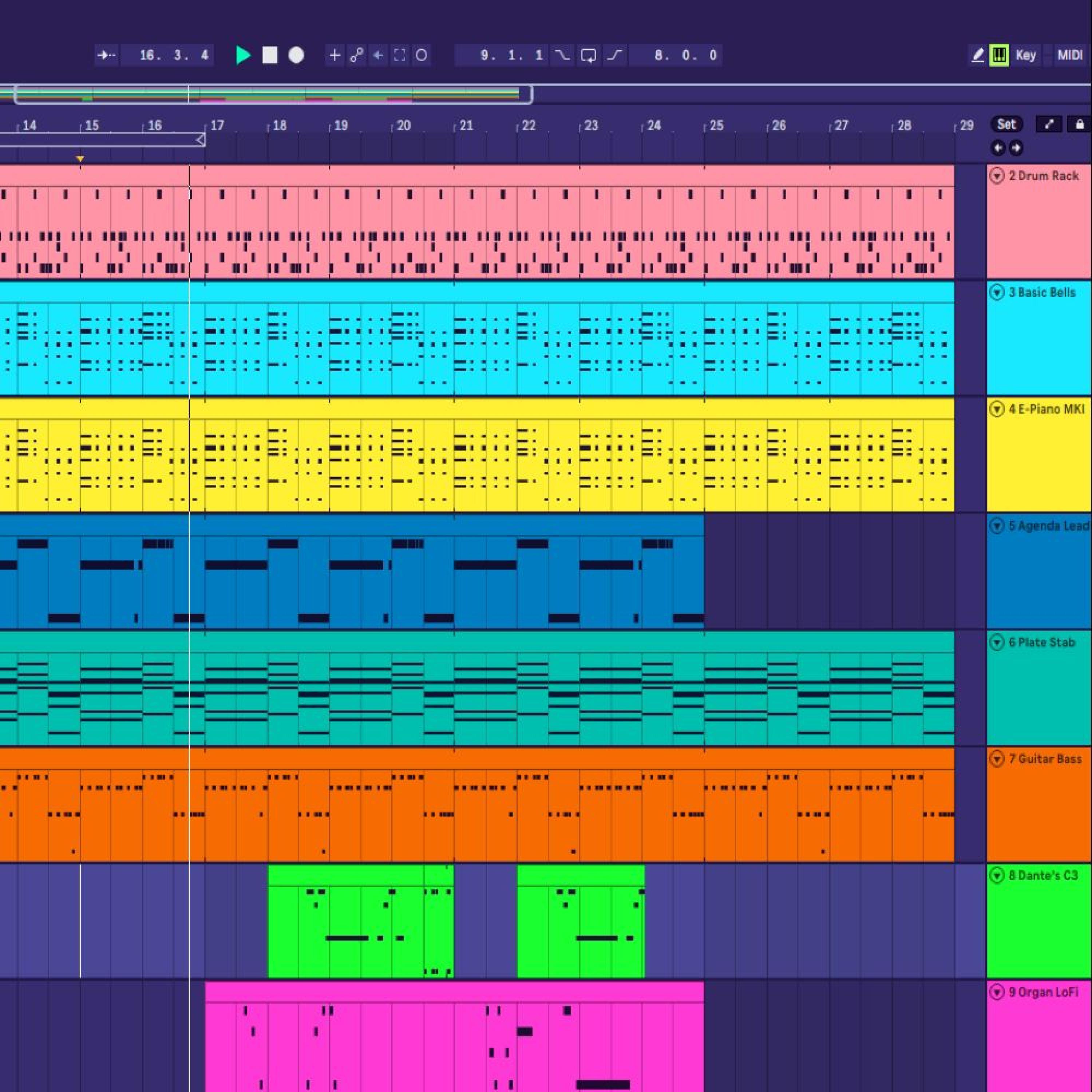Collapse the 7 Guitar Bass track
This screenshot has height=1092, width=1092.
point(997,759)
